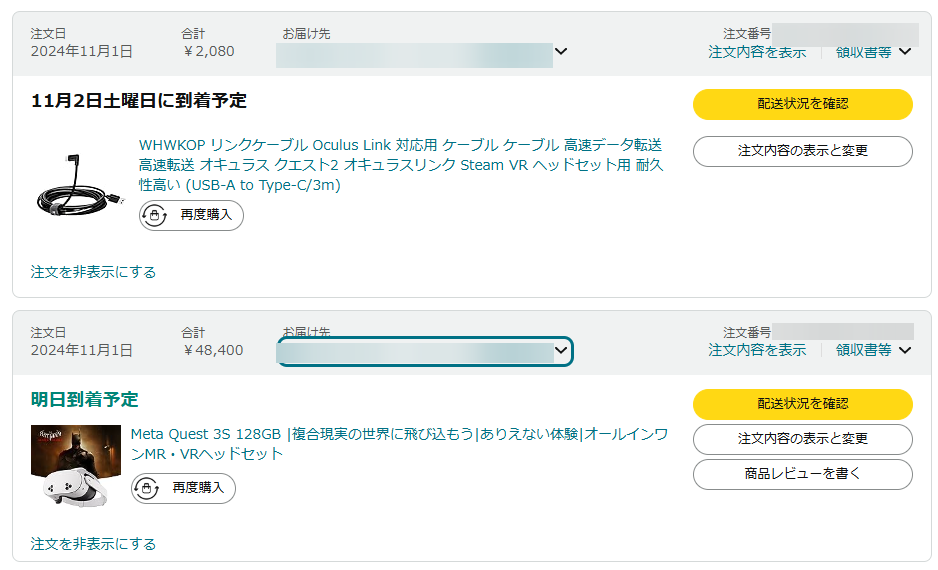Click 注文内容を表示 for the ¥2,080 order
The height and width of the screenshot is (570, 938).
pyautogui.click(x=757, y=52)
